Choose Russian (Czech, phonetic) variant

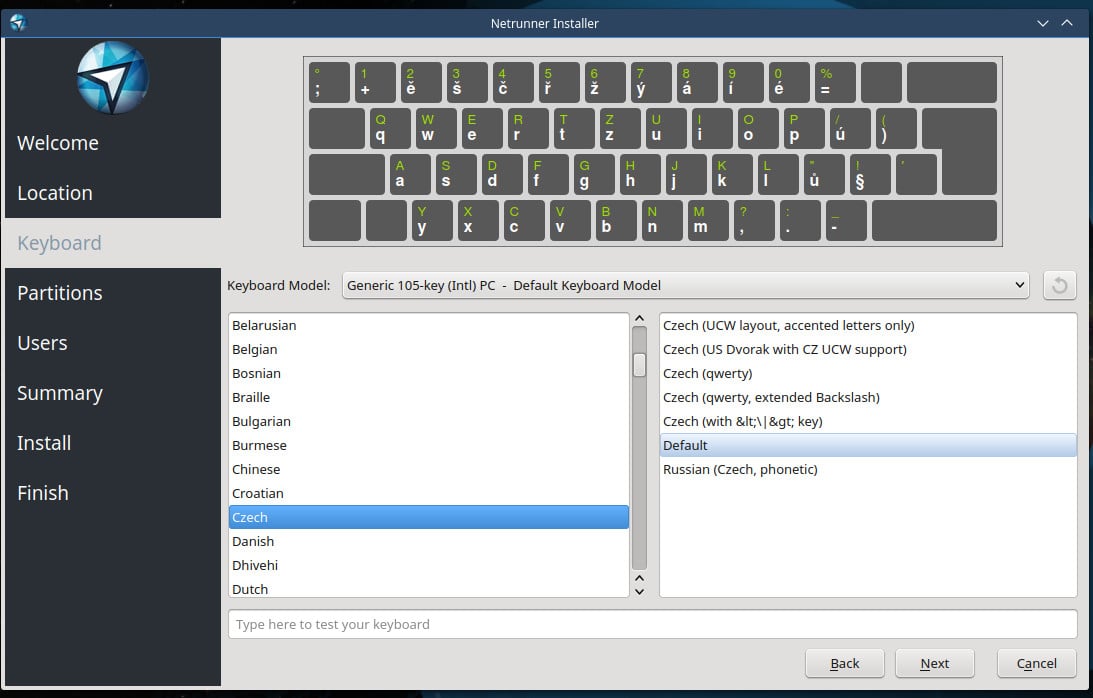(868, 469)
